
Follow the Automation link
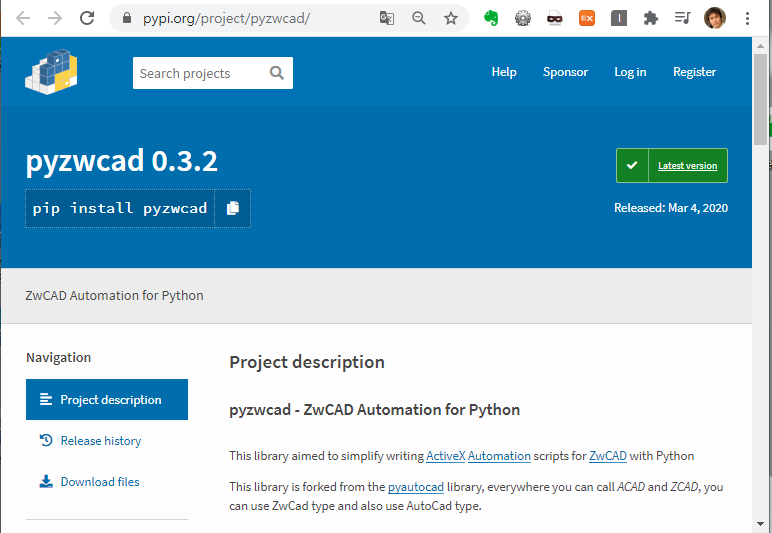[x=499, y=456]
